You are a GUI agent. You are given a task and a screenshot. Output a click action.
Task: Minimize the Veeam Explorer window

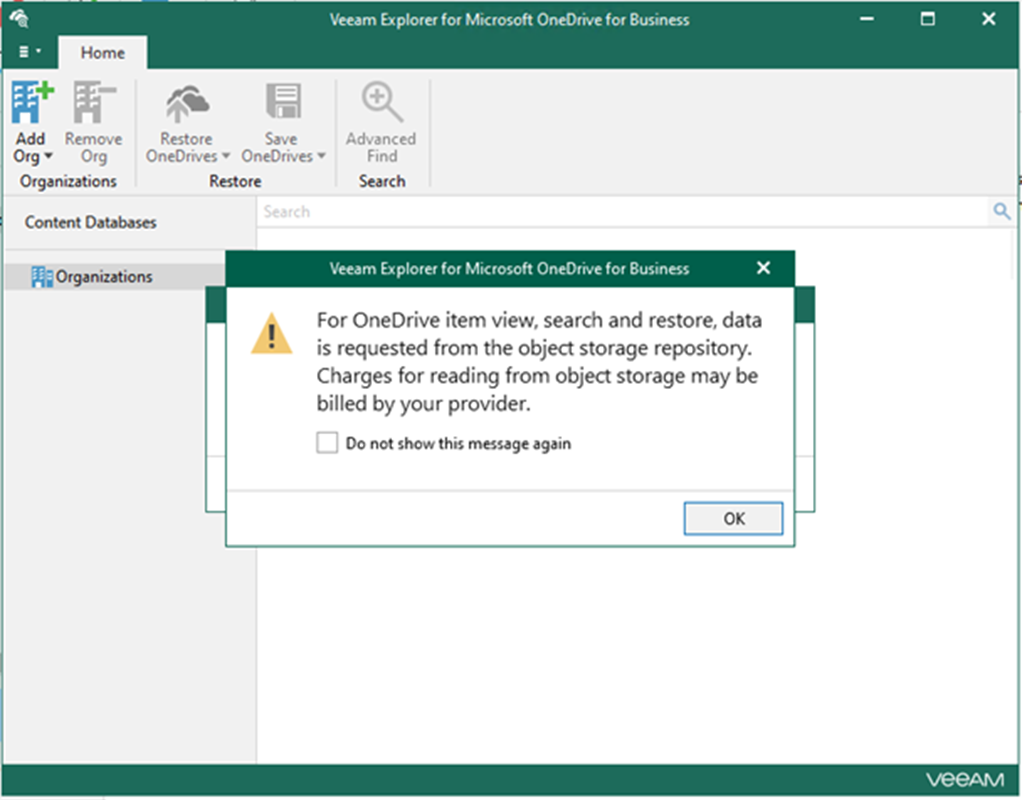click(867, 19)
